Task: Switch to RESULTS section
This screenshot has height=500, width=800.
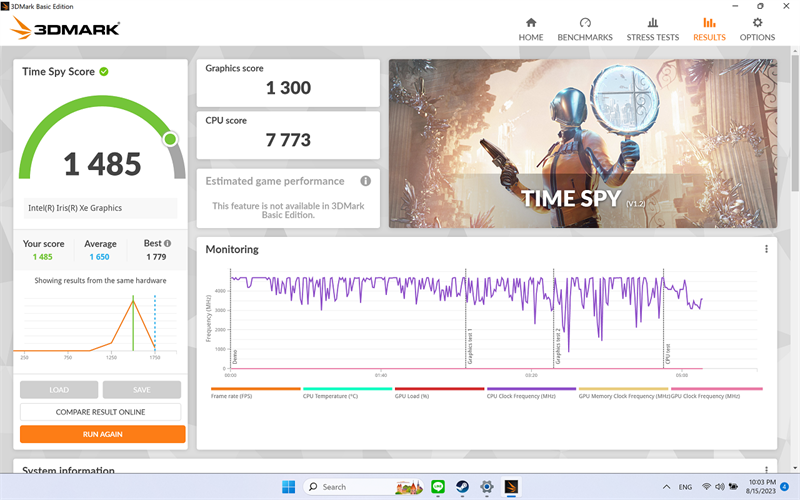Action: click(x=709, y=29)
